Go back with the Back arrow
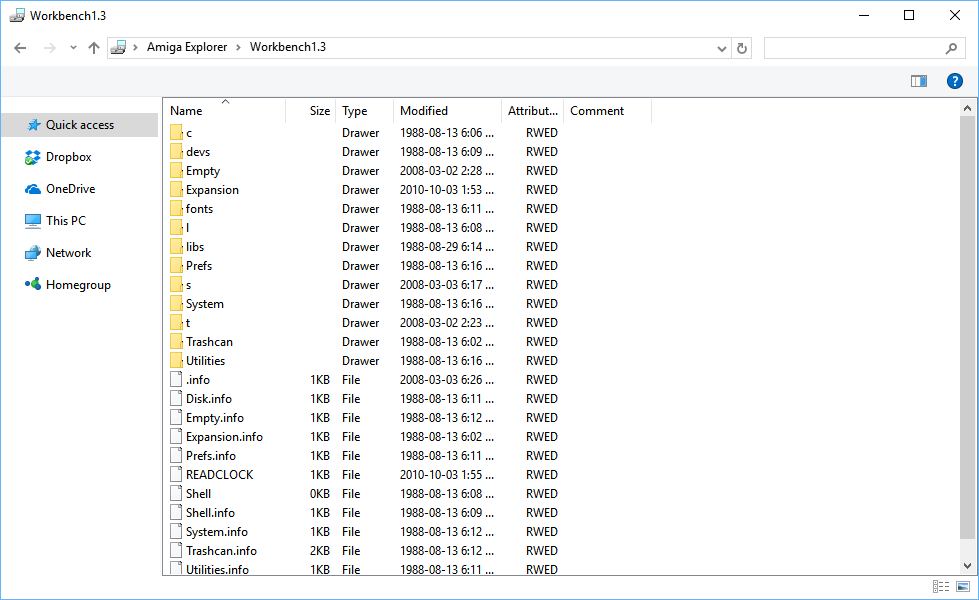Image resolution: width=979 pixels, height=600 pixels. 20,48
